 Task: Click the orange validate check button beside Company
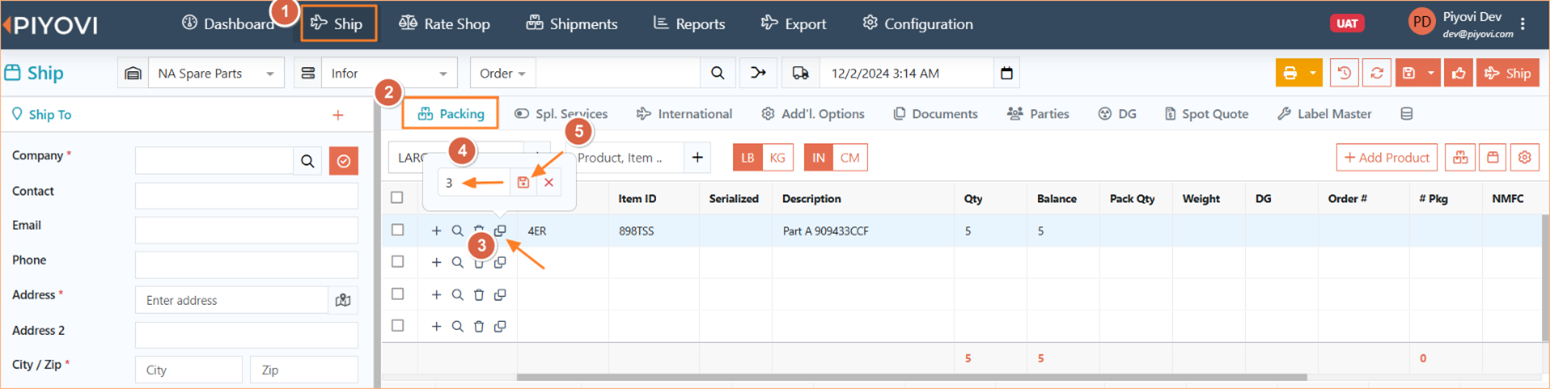pyautogui.click(x=343, y=160)
